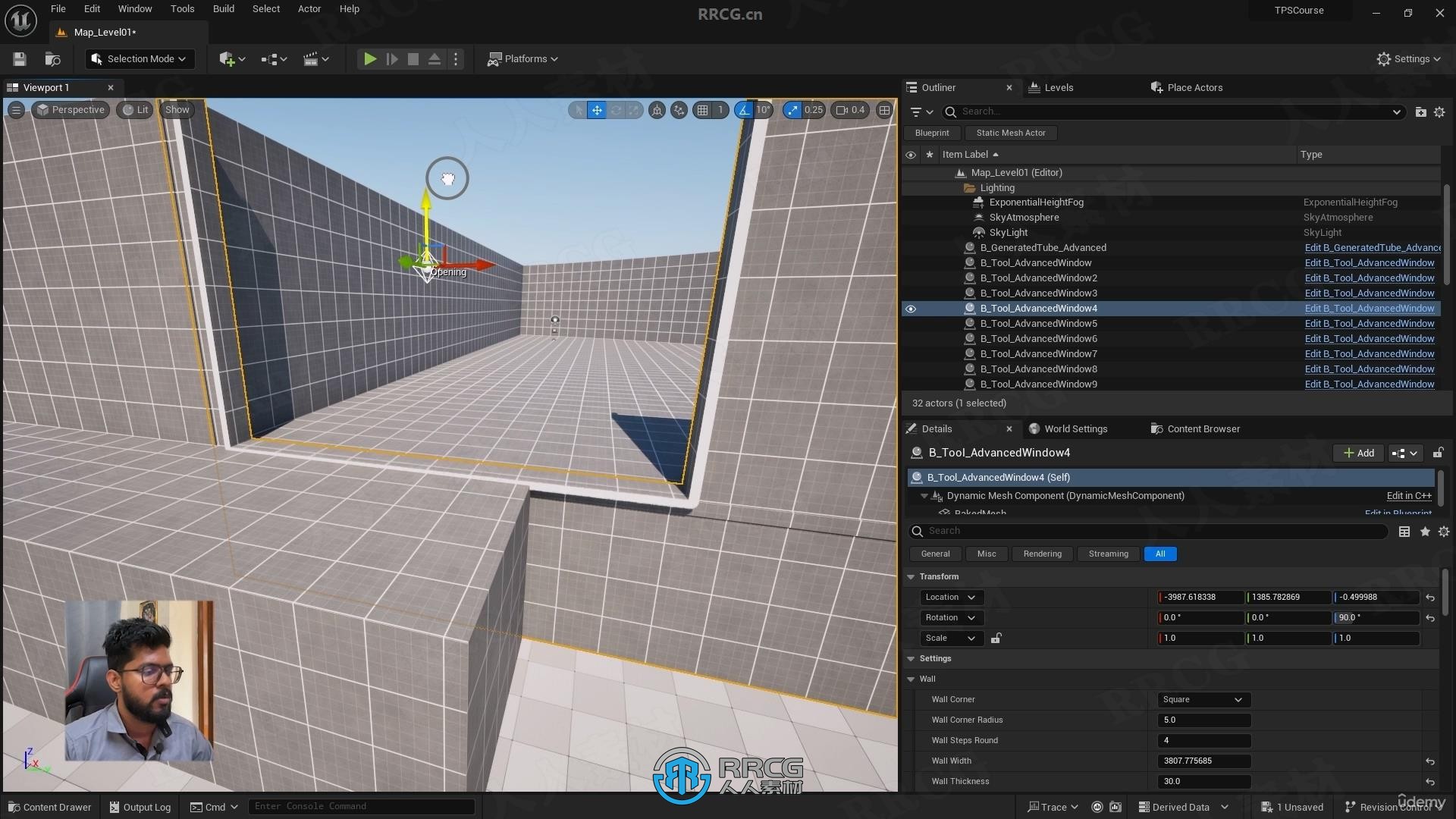1456x819 pixels.
Task: Toggle the Details panel lock icon
Action: tap(1438, 453)
